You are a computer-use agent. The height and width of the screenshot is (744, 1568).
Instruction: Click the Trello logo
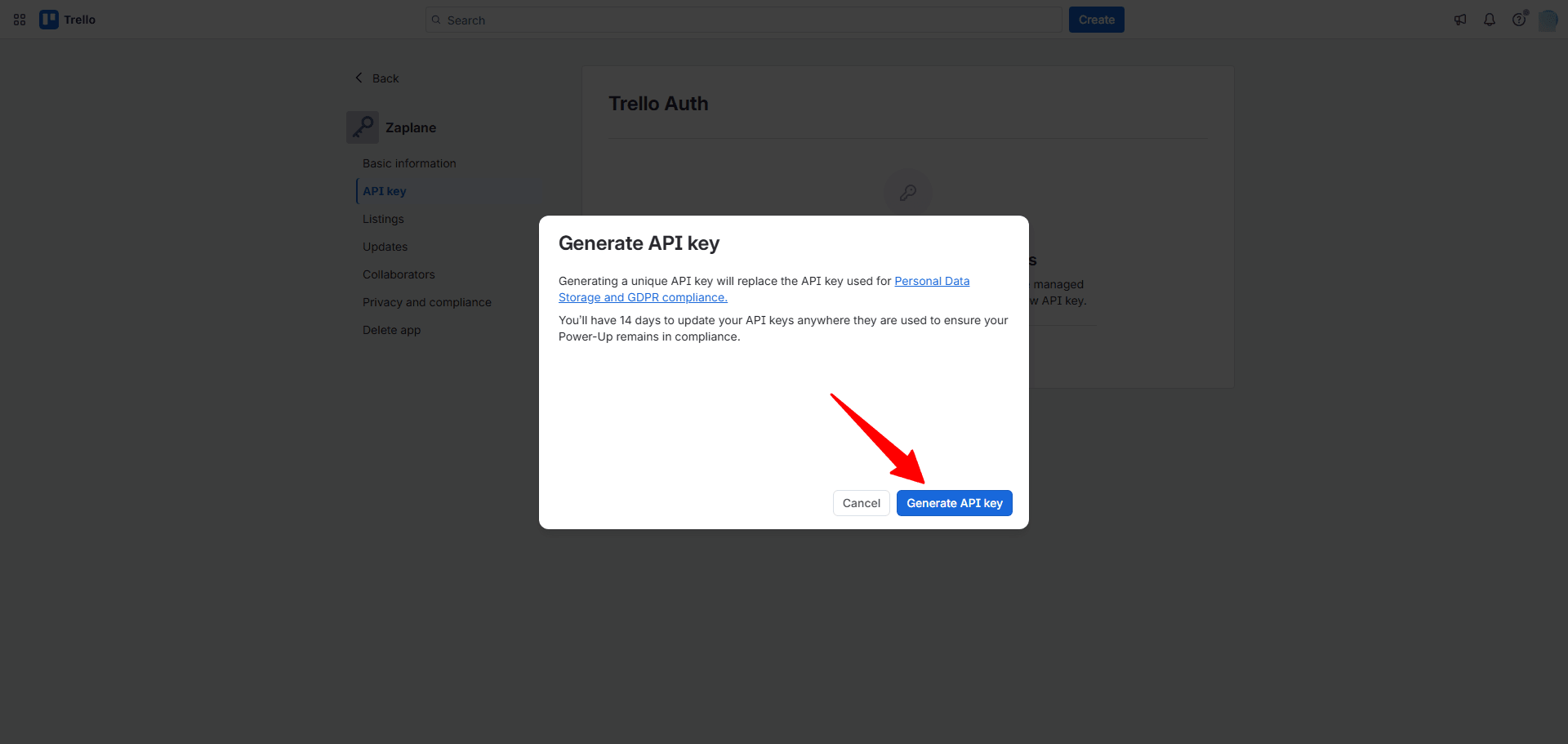[68, 20]
